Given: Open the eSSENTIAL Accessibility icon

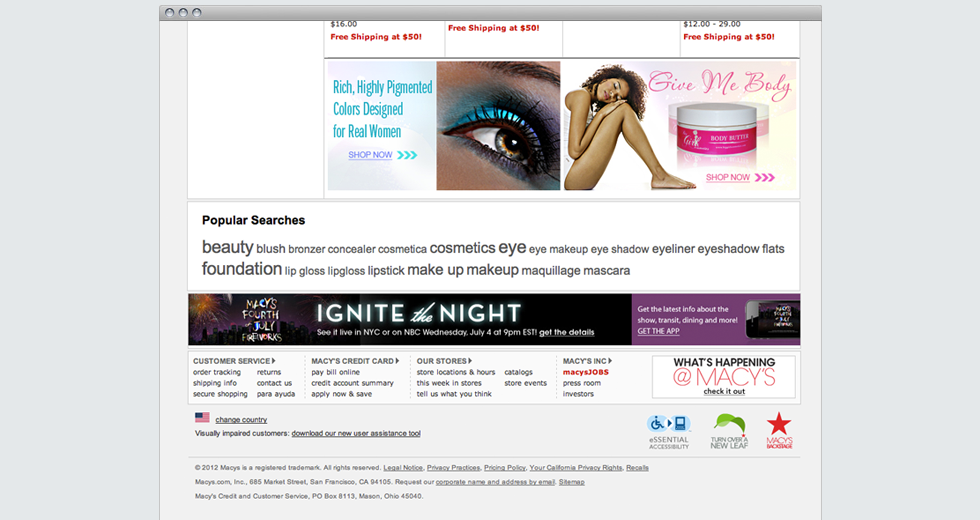Looking at the screenshot, I should pyautogui.click(x=669, y=431).
